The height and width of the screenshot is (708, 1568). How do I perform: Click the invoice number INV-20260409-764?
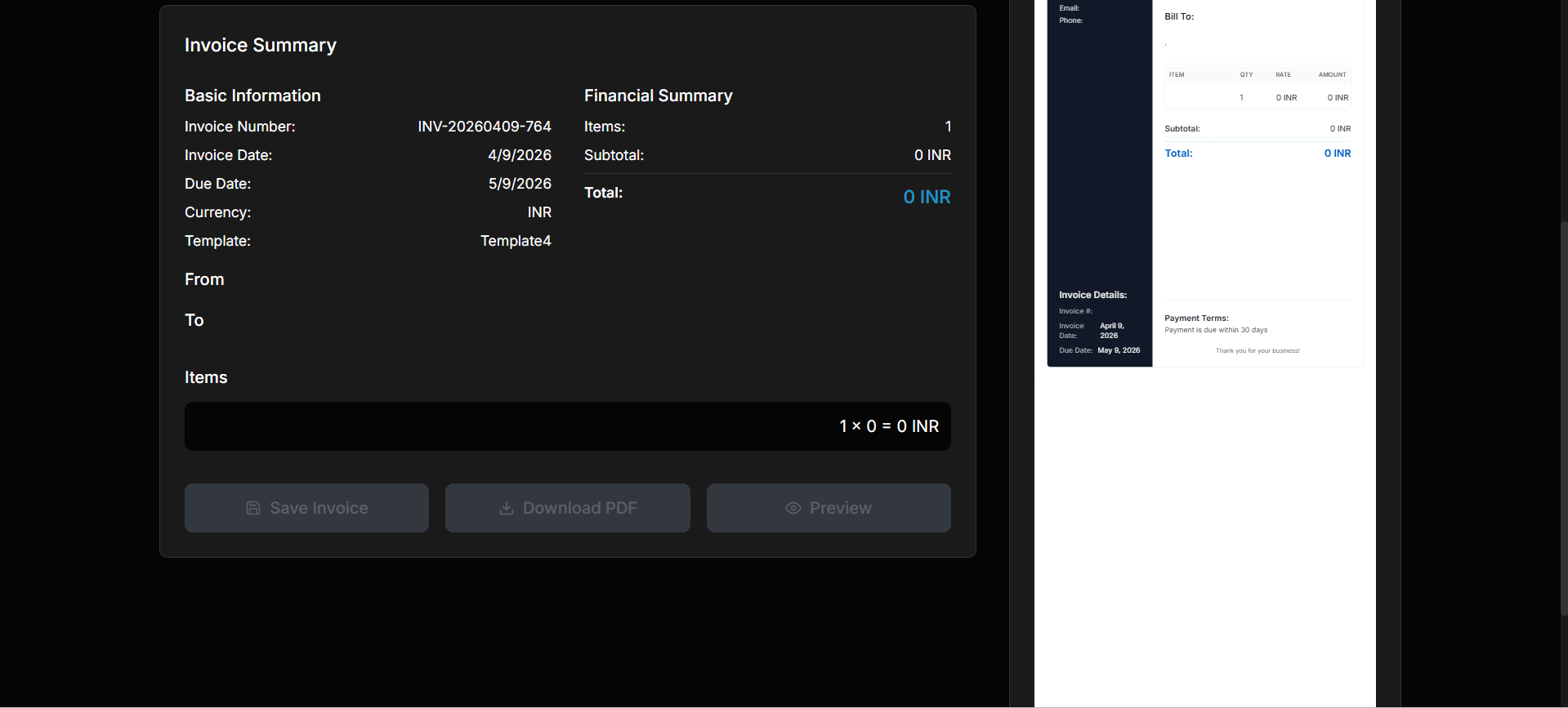[x=484, y=127]
